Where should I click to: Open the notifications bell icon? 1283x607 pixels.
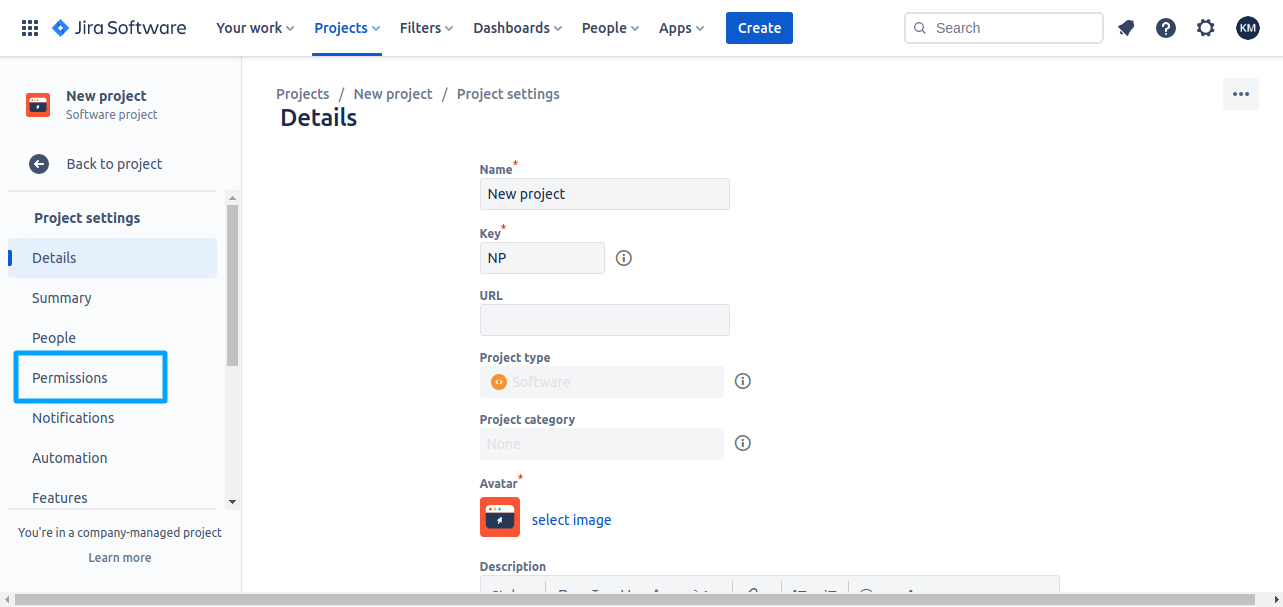pyautogui.click(x=1126, y=28)
